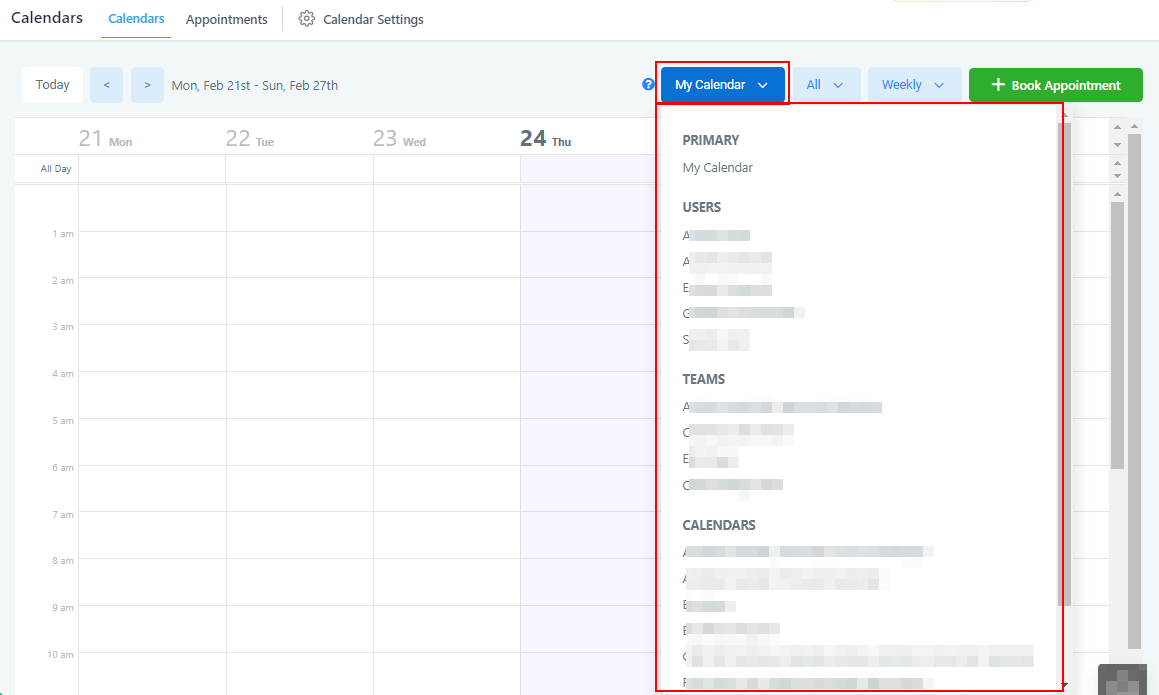Open the Weekly view dropdown
This screenshot has width=1159, height=695.
(913, 85)
